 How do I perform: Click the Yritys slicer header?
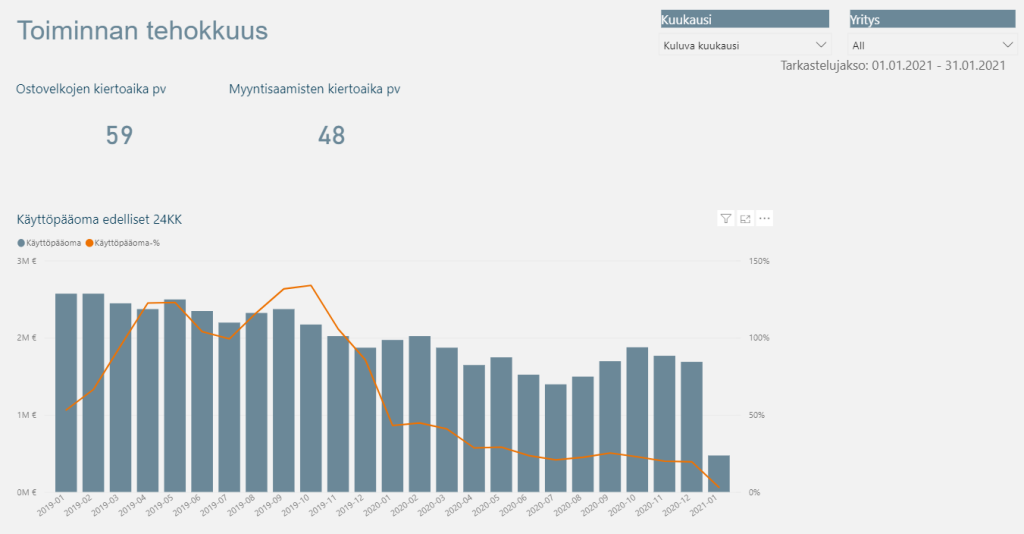(x=932, y=19)
